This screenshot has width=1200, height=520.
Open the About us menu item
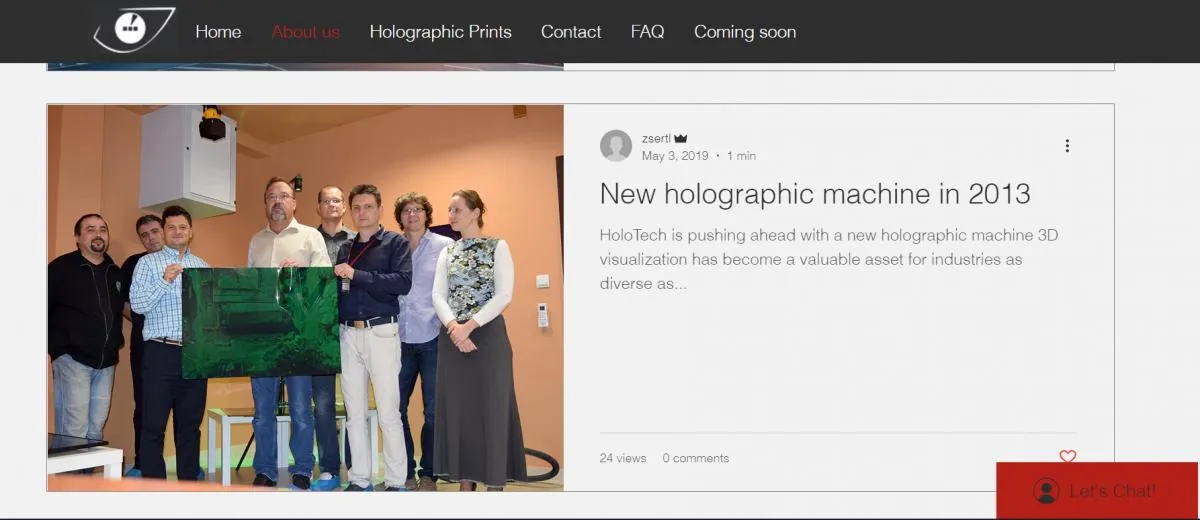(305, 32)
